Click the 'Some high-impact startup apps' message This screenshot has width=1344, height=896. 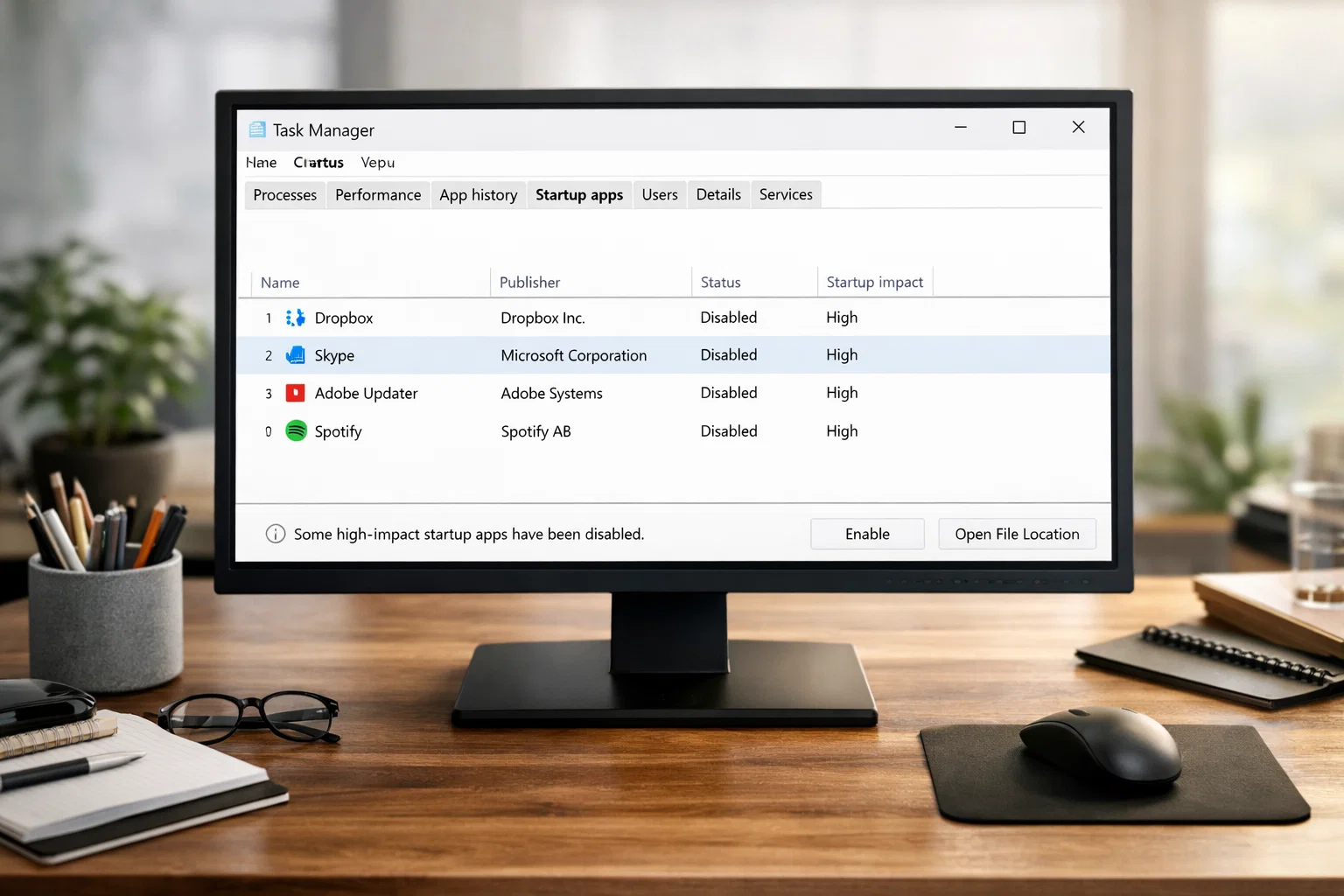click(469, 534)
